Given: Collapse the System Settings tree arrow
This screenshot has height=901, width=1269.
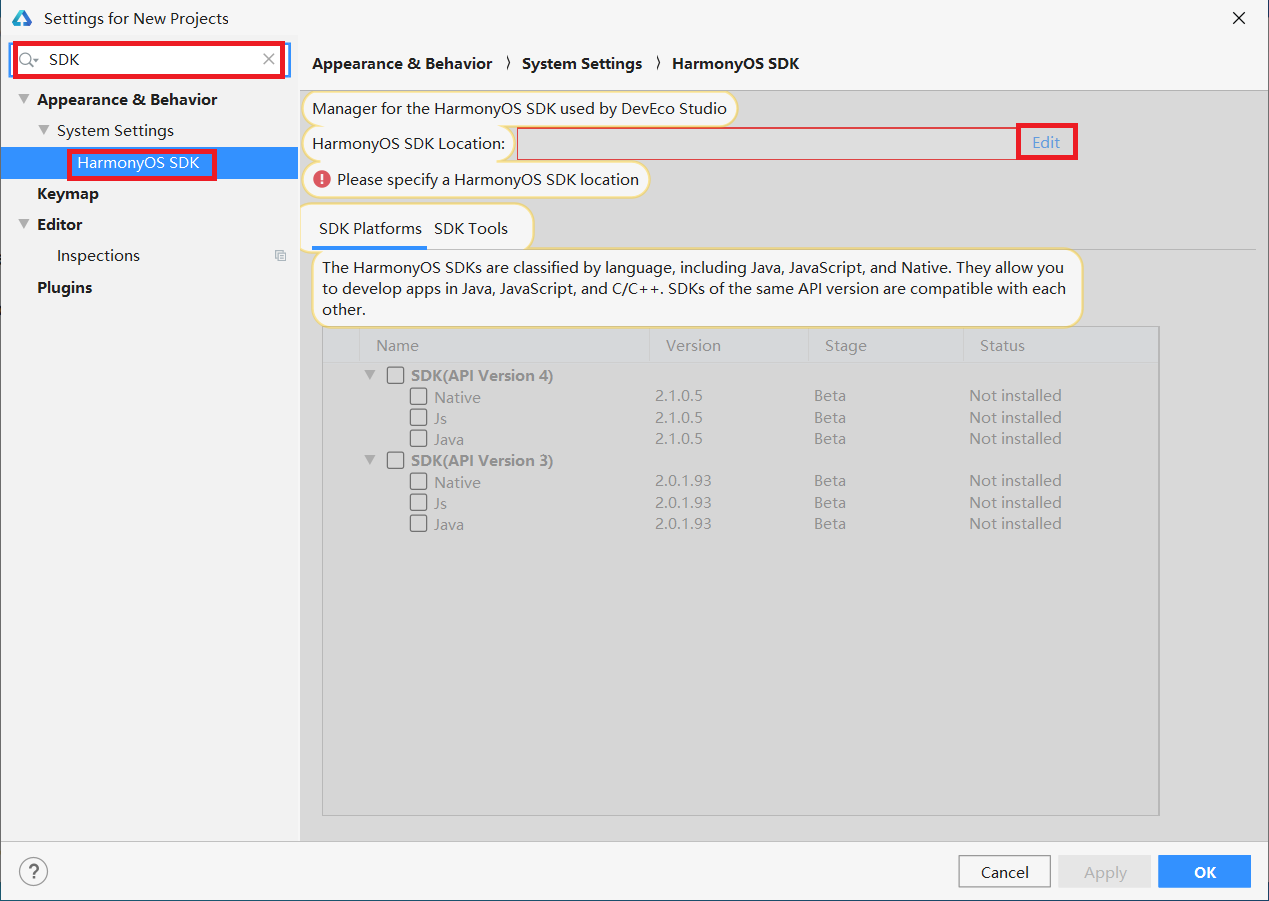Looking at the screenshot, I should click(x=44, y=130).
